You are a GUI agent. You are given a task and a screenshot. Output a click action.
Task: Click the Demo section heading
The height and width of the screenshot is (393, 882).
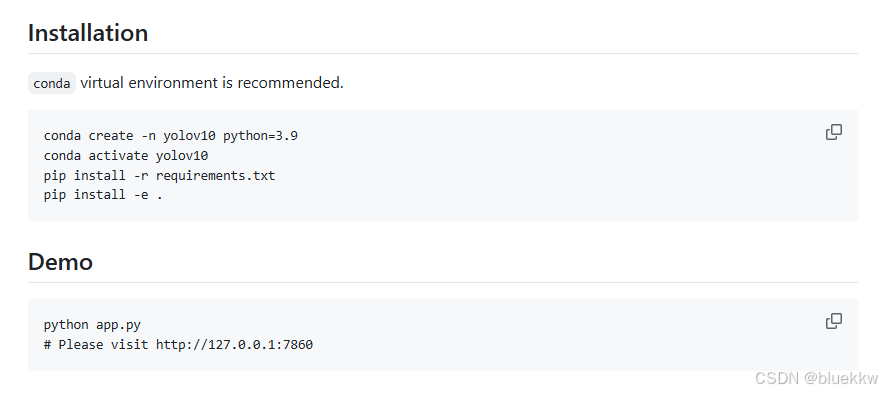tap(60, 262)
